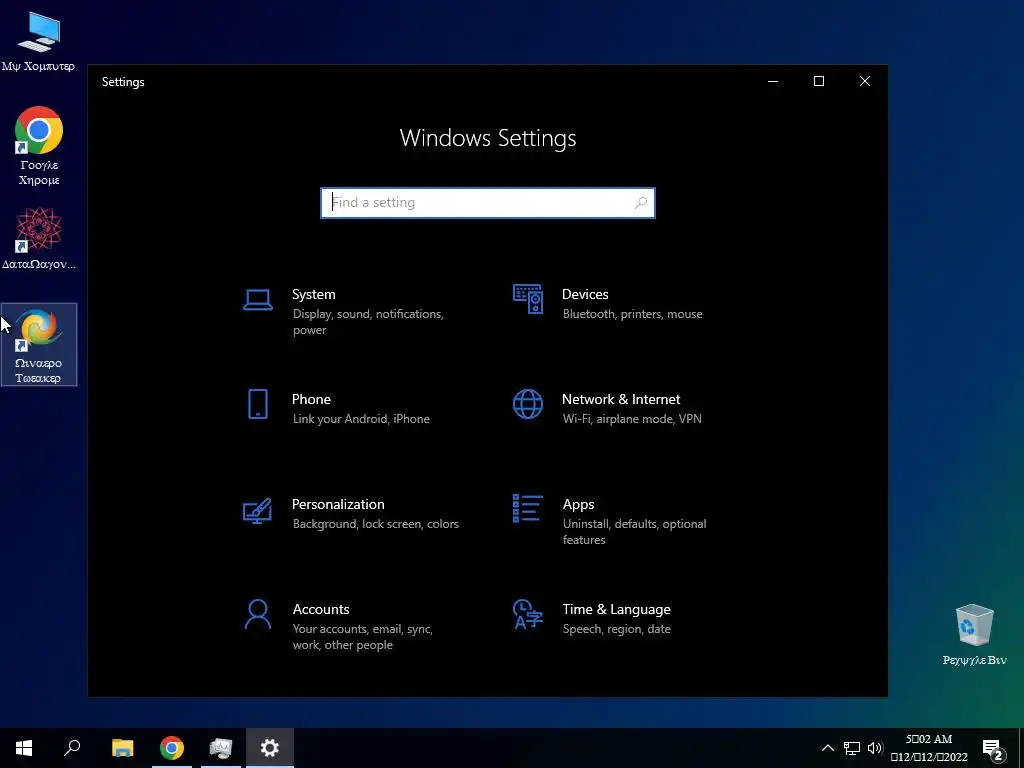
Task: Select the Winaero Tweaker desktop shortcut
Action: click(x=39, y=344)
